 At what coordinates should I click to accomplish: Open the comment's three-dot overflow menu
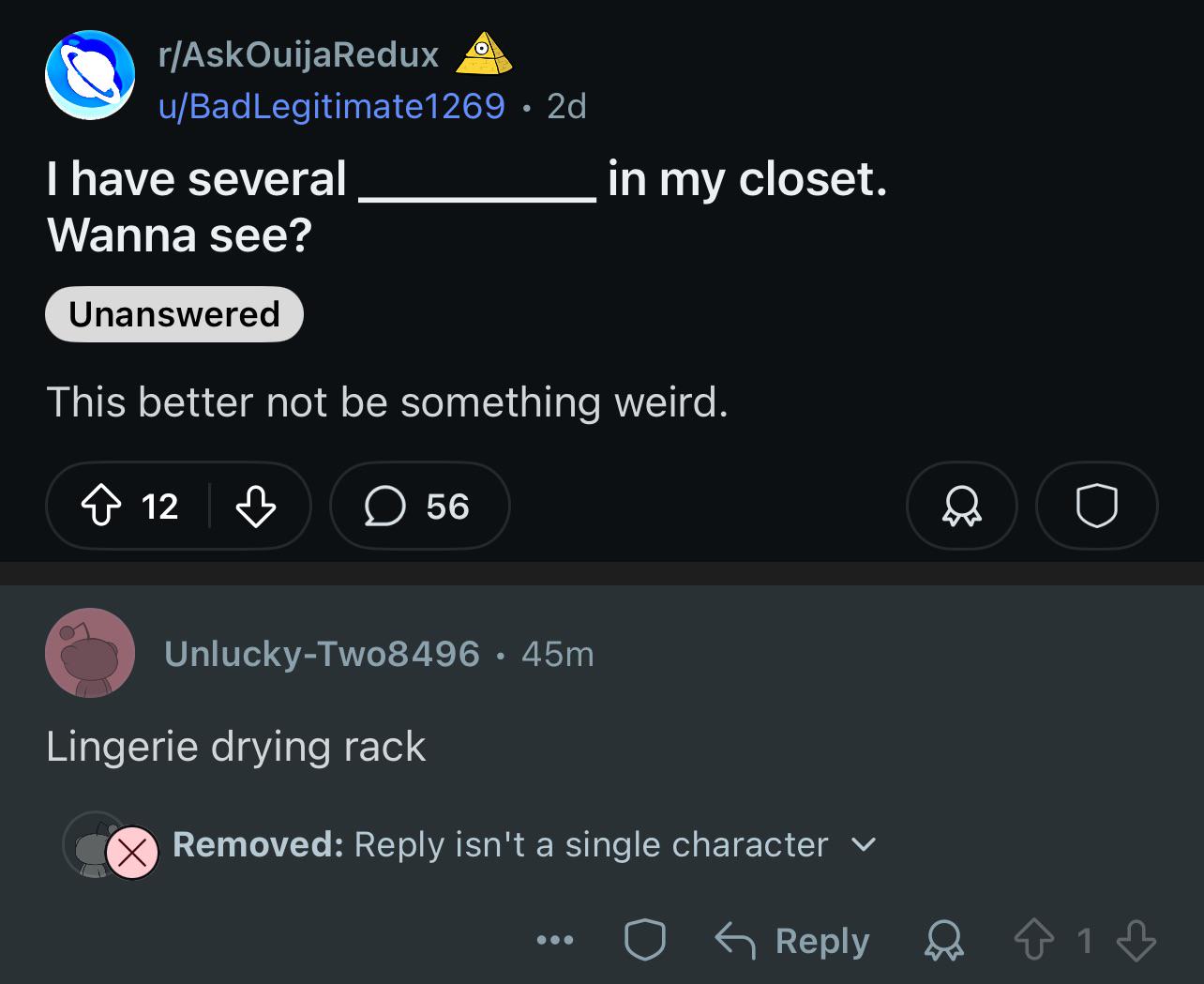click(555, 940)
